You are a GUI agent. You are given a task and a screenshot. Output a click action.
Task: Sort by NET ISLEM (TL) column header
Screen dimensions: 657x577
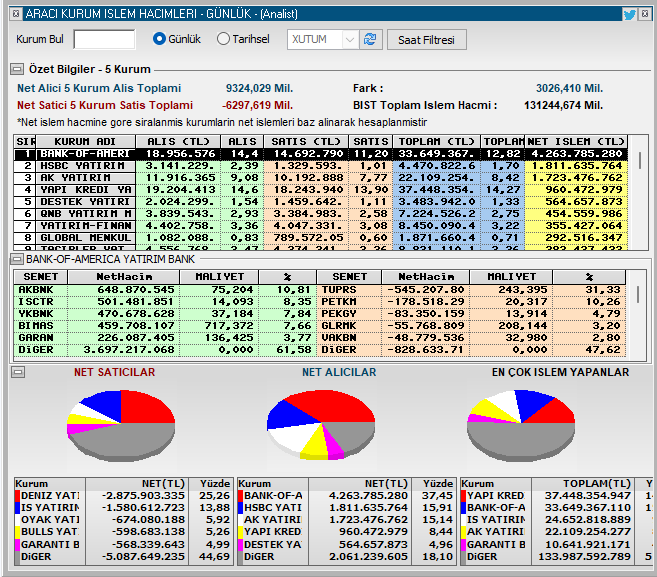coord(576,141)
